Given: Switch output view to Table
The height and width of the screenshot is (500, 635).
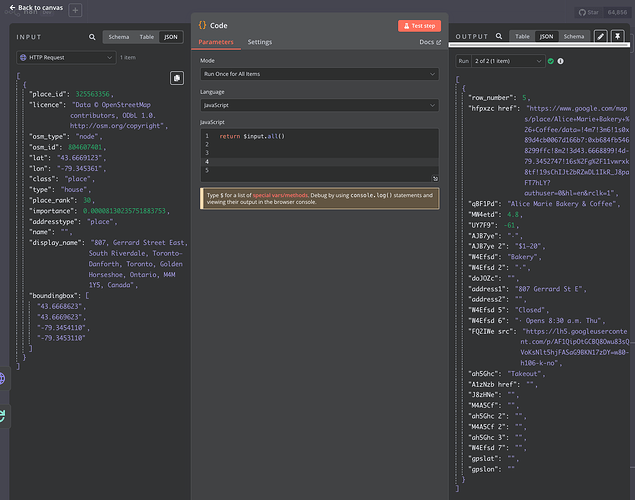Looking at the screenshot, I should (x=522, y=36).
